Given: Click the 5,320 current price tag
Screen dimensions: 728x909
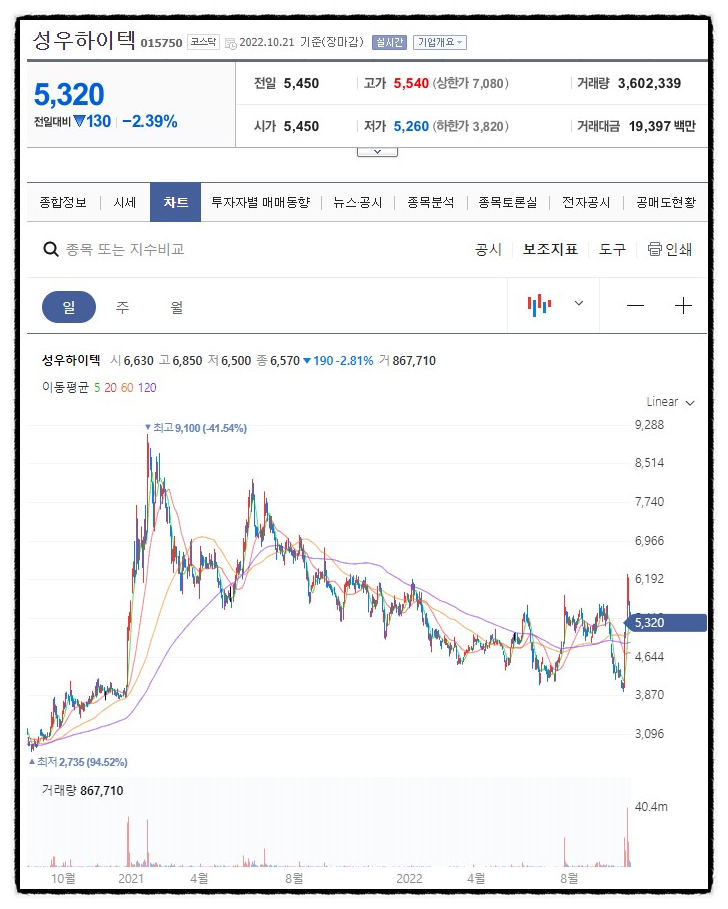Looking at the screenshot, I should [665, 623].
